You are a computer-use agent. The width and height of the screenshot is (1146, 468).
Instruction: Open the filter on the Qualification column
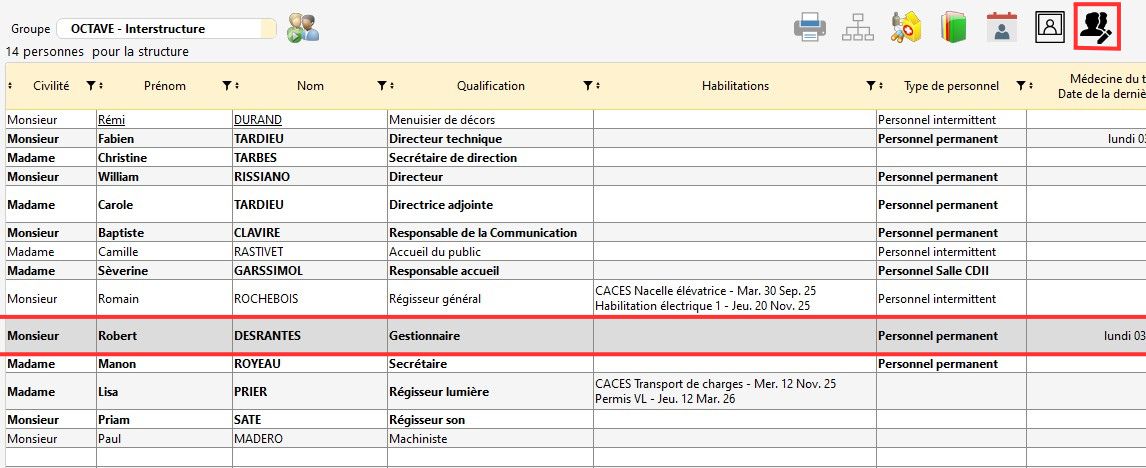(588, 86)
